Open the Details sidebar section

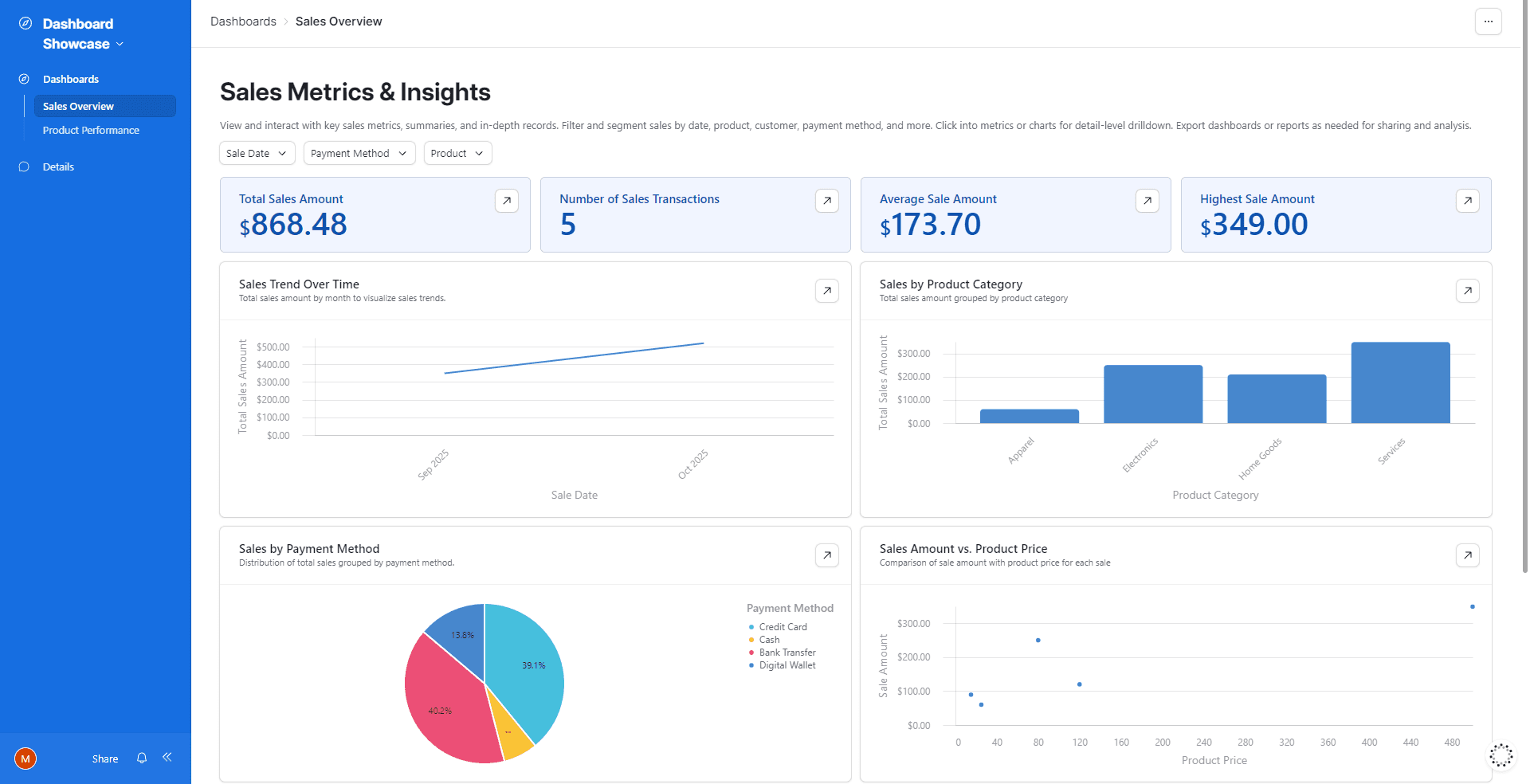(58, 167)
